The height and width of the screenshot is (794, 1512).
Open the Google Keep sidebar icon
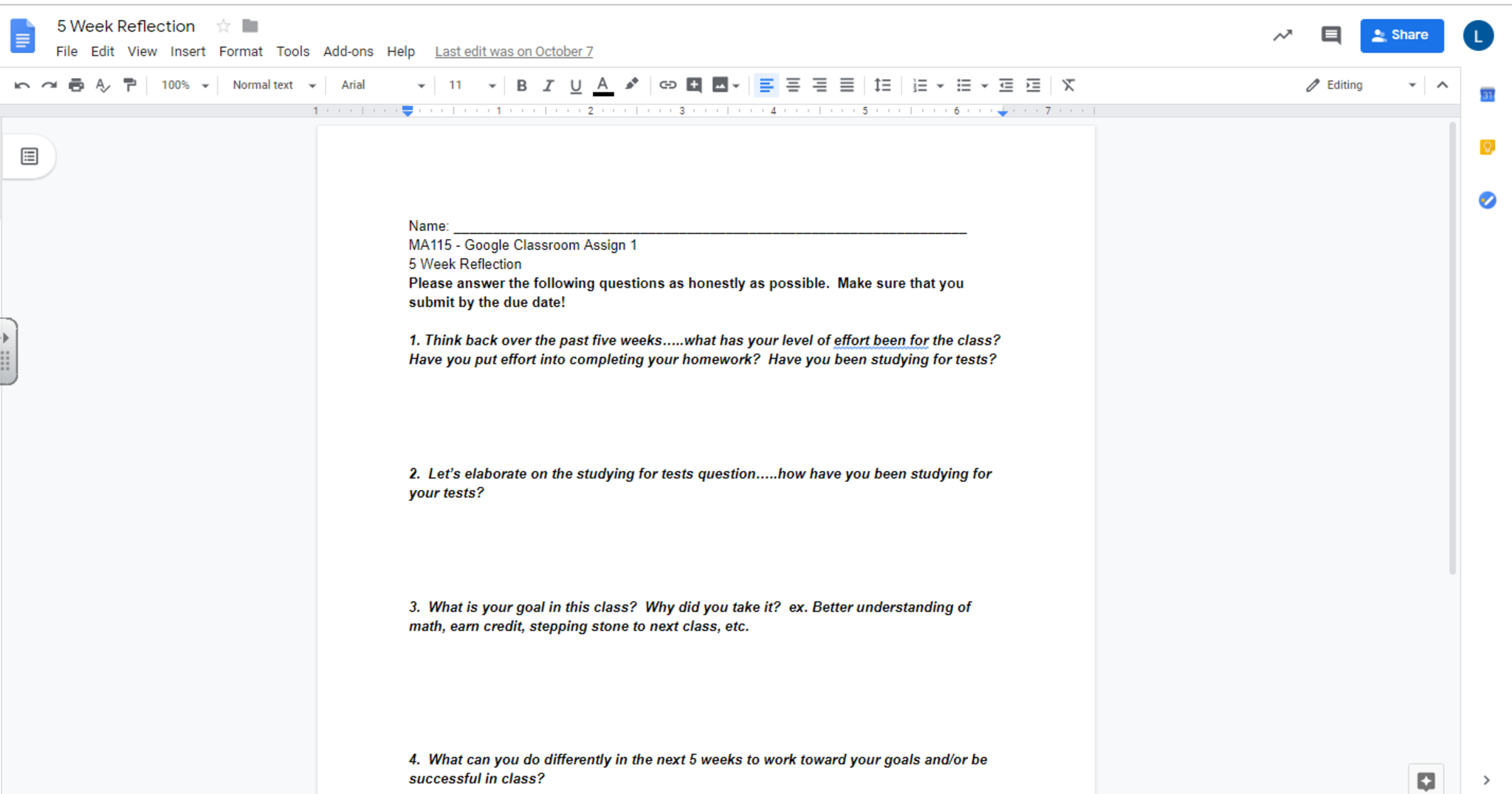pyautogui.click(x=1487, y=148)
